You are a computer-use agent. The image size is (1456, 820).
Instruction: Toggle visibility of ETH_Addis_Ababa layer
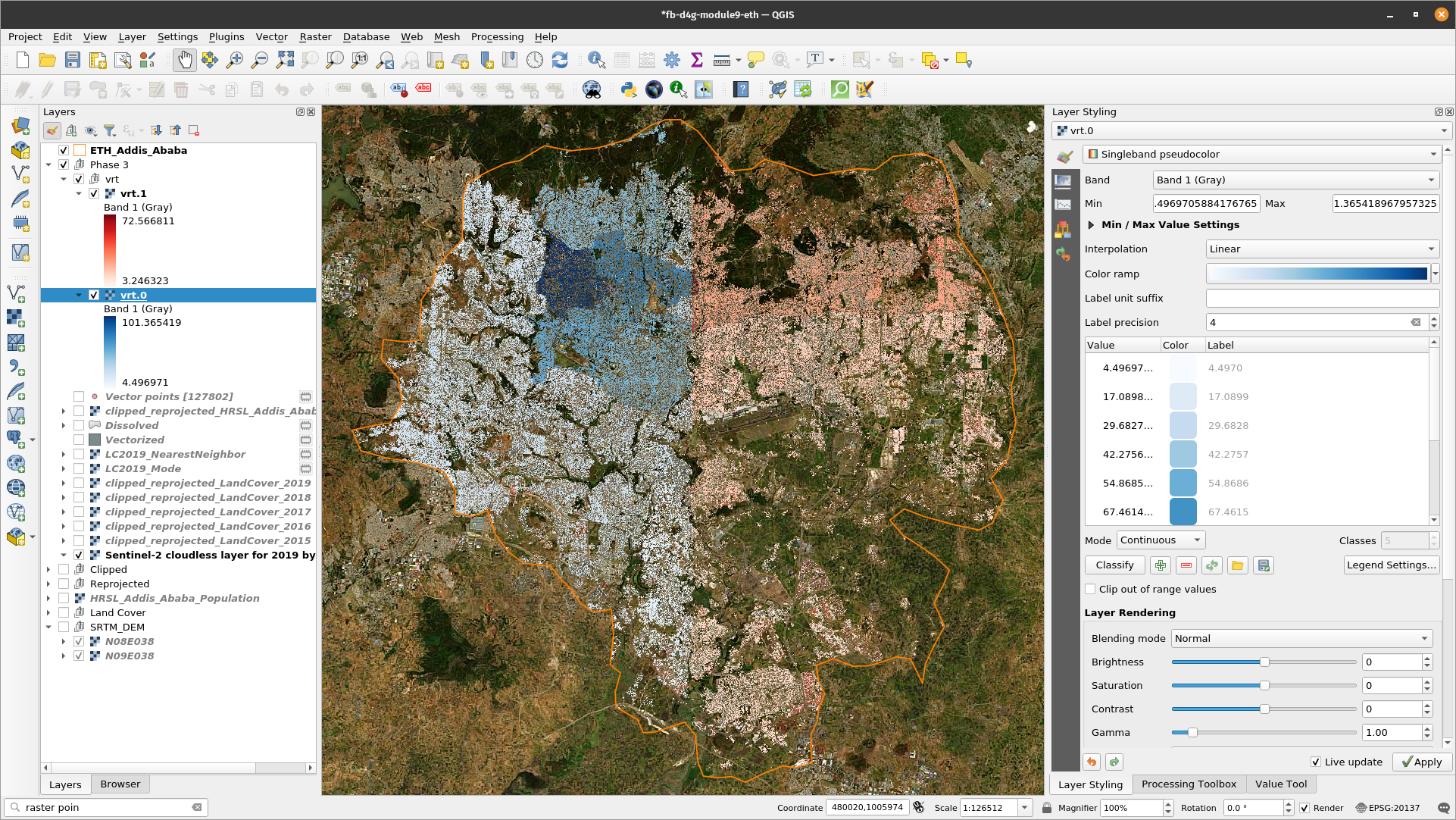[x=64, y=150]
